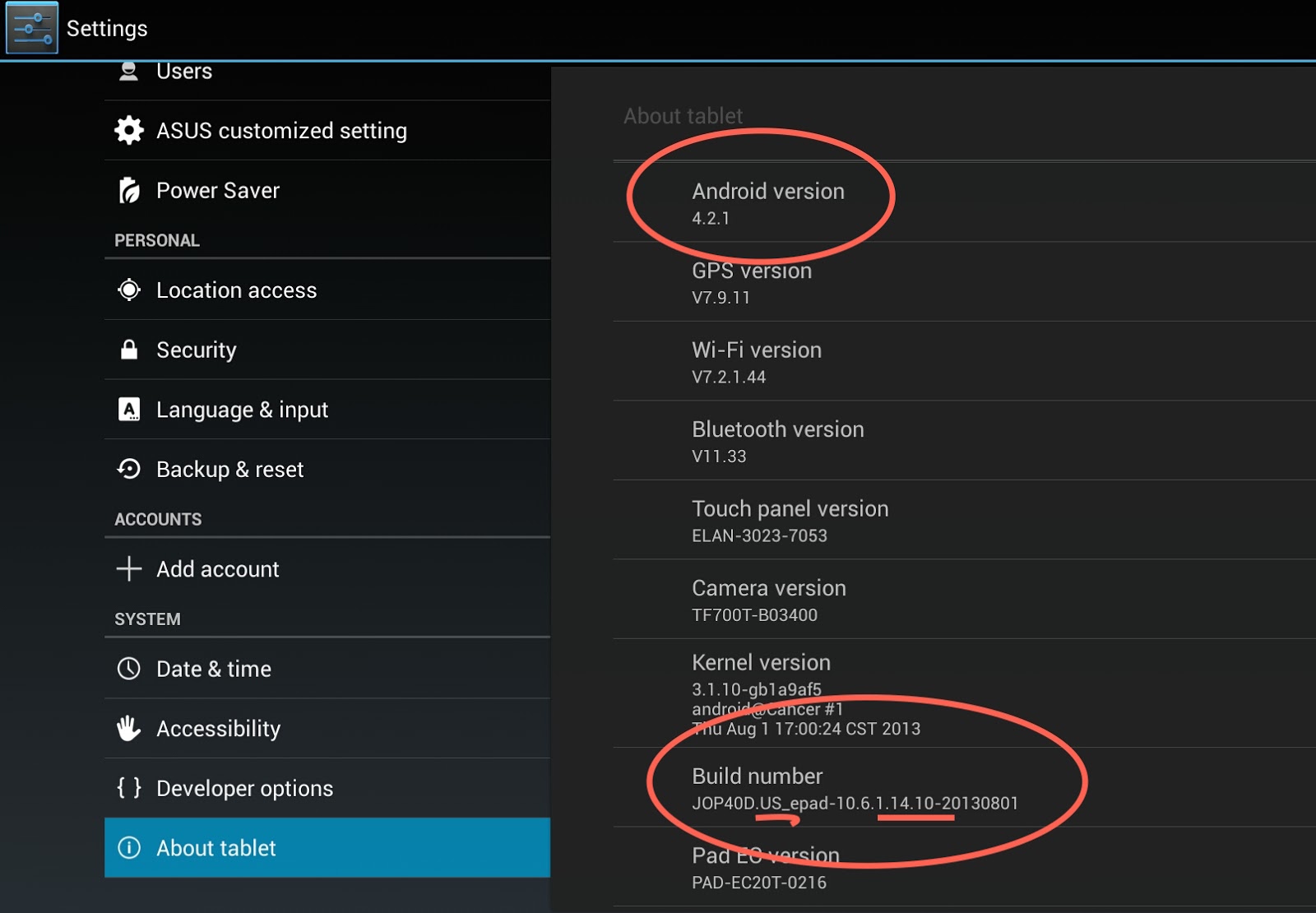Tap the Settings app icon in header
Image resolution: width=1316 pixels, height=913 pixels.
tap(32, 28)
